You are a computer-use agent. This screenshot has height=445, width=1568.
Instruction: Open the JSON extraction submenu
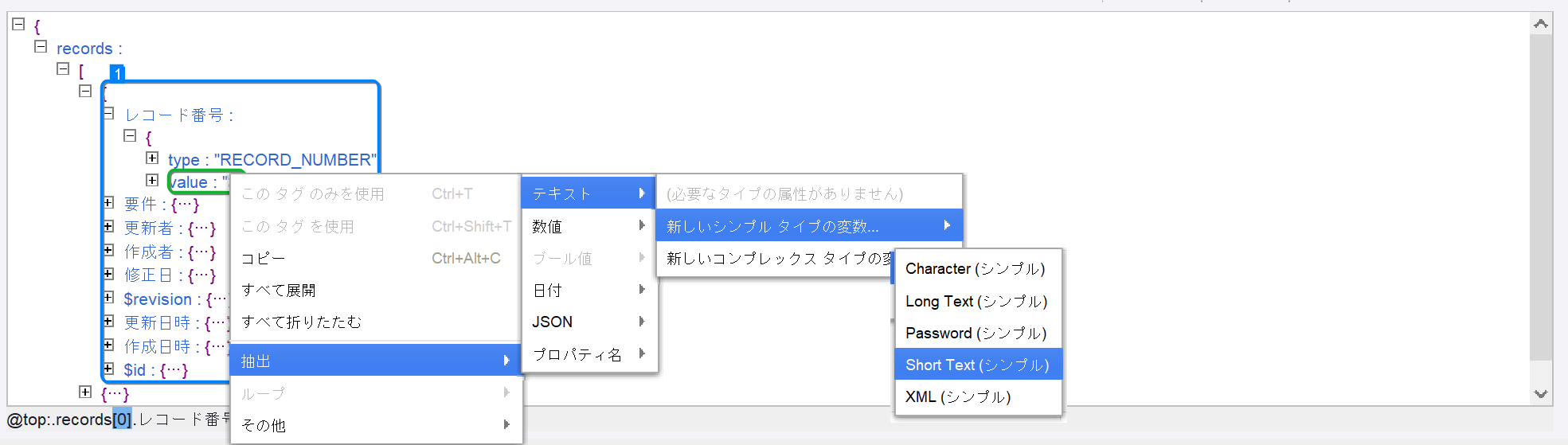click(589, 322)
